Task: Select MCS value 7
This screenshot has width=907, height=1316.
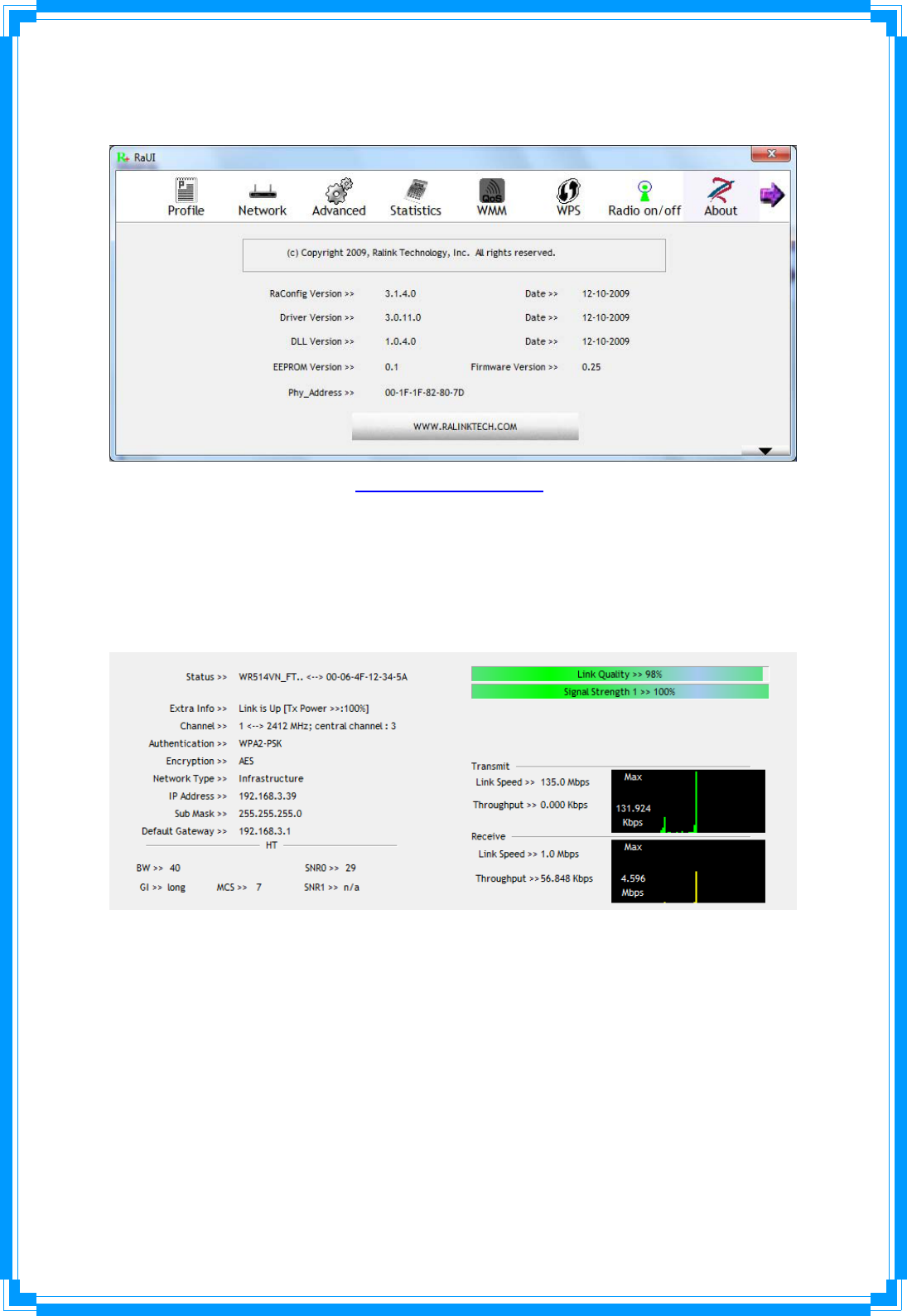Action: [258, 888]
